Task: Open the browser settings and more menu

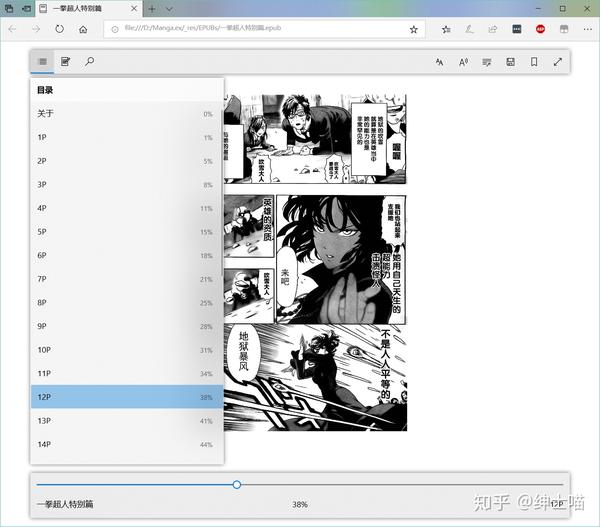Action: (x=588, y=29)
